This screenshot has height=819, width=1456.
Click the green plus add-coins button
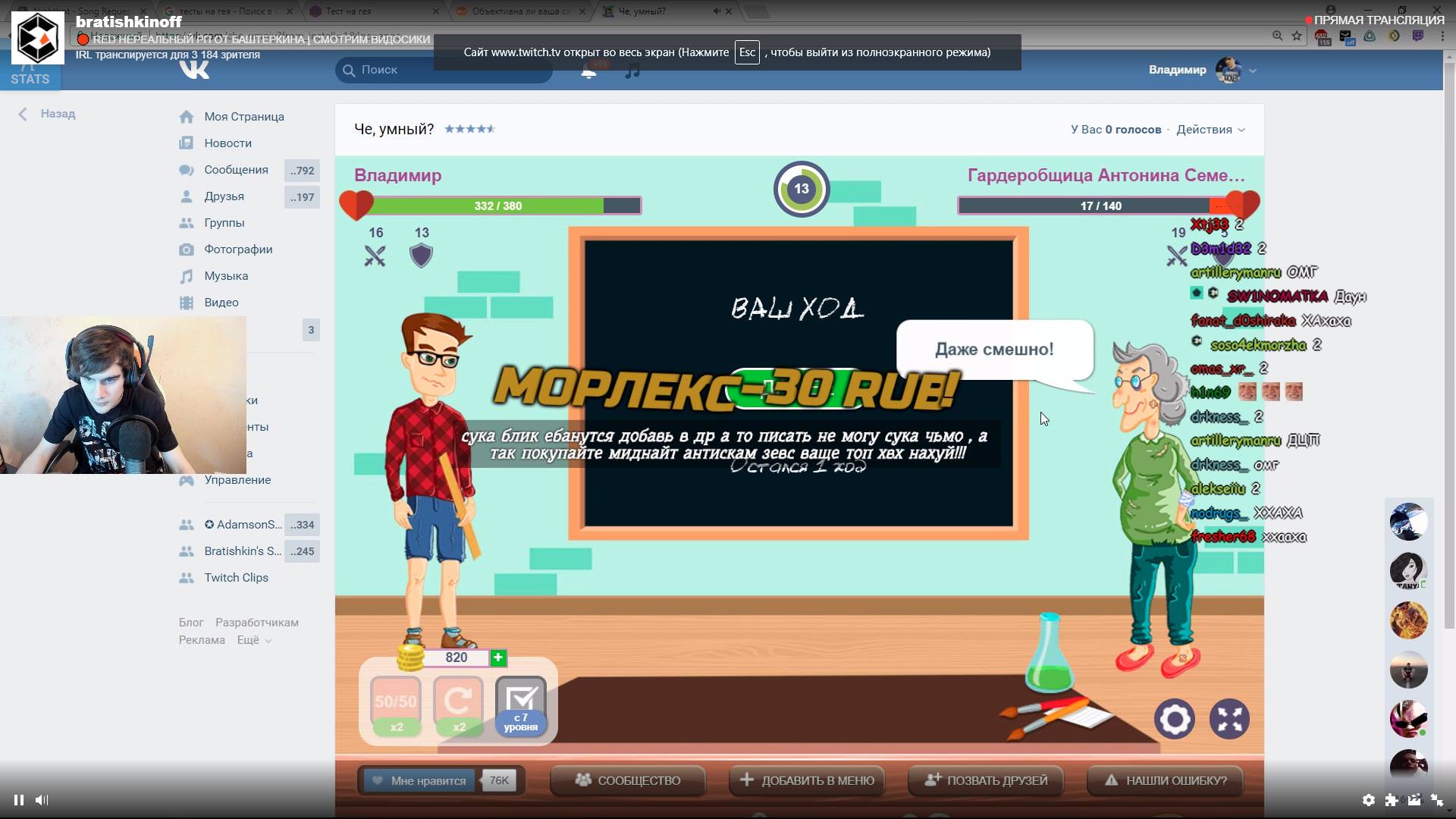[x=498, y=657]
